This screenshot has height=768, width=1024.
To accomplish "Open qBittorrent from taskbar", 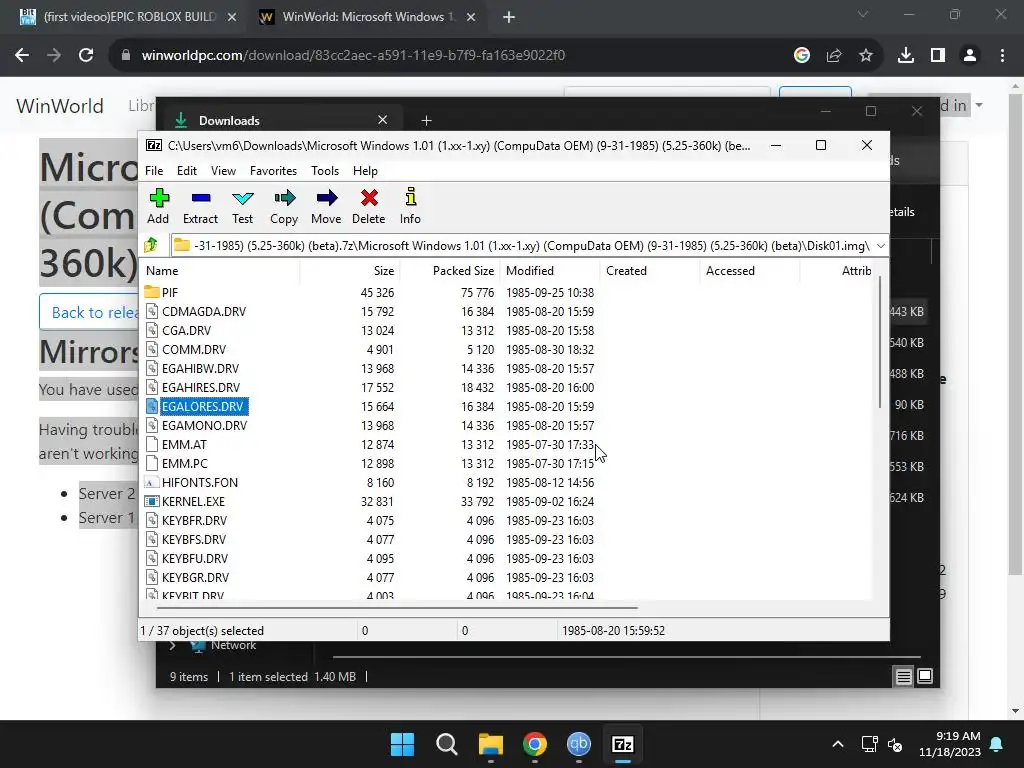I will [x=579, y=744].
